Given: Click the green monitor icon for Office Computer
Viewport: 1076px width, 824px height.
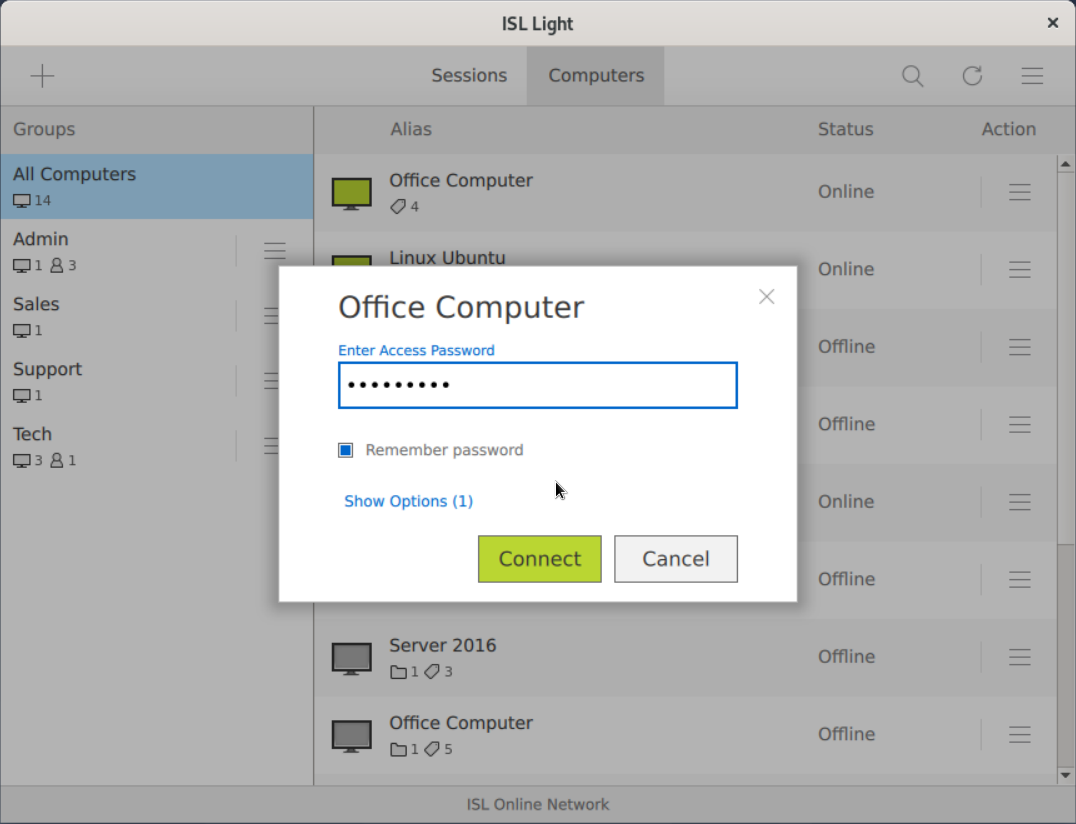Looking at the screenshot, I should pos(351,190).
